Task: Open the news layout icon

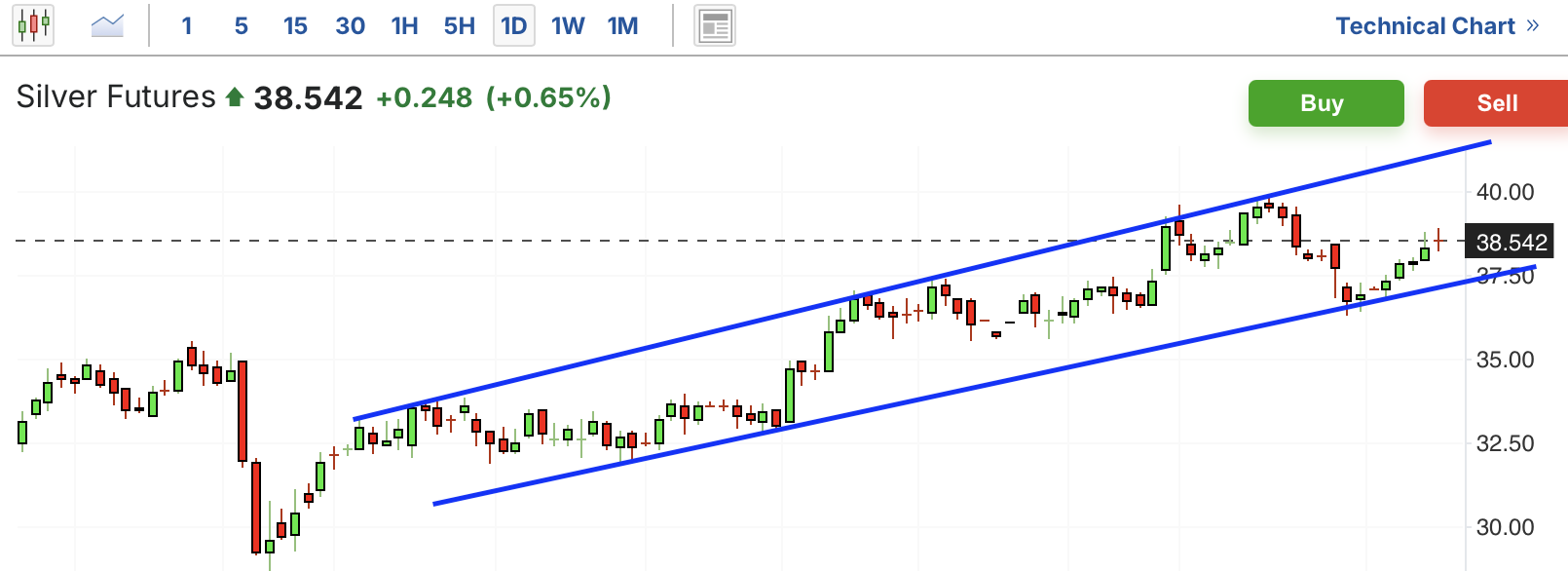Action: pyautogui.click(x=715, y=25)
